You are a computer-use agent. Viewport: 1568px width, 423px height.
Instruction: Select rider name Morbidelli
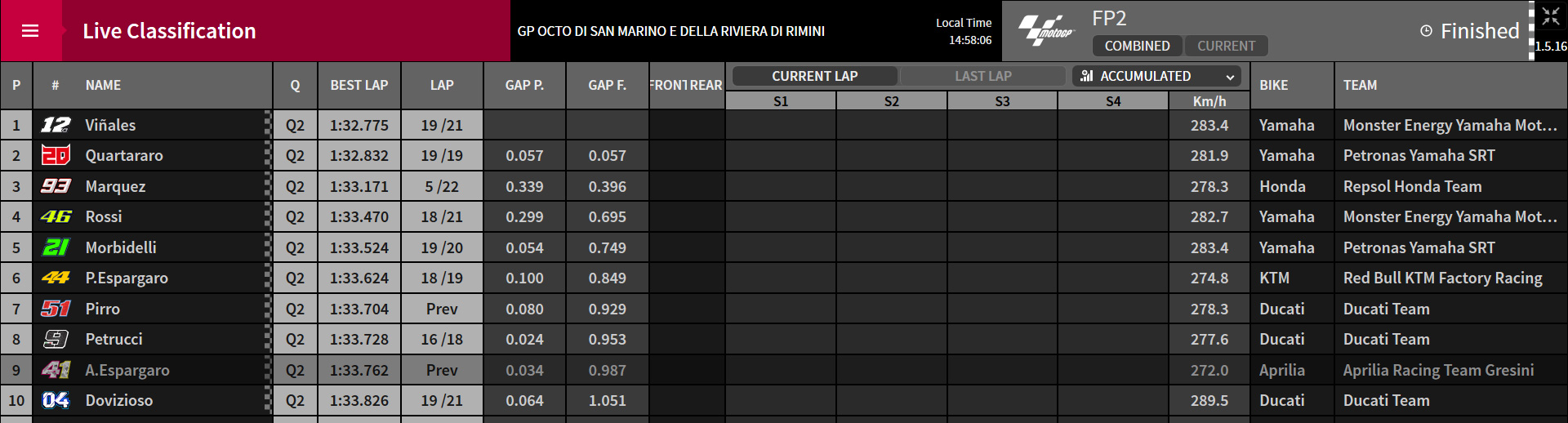pyautogui.click(x=121, y=247)
